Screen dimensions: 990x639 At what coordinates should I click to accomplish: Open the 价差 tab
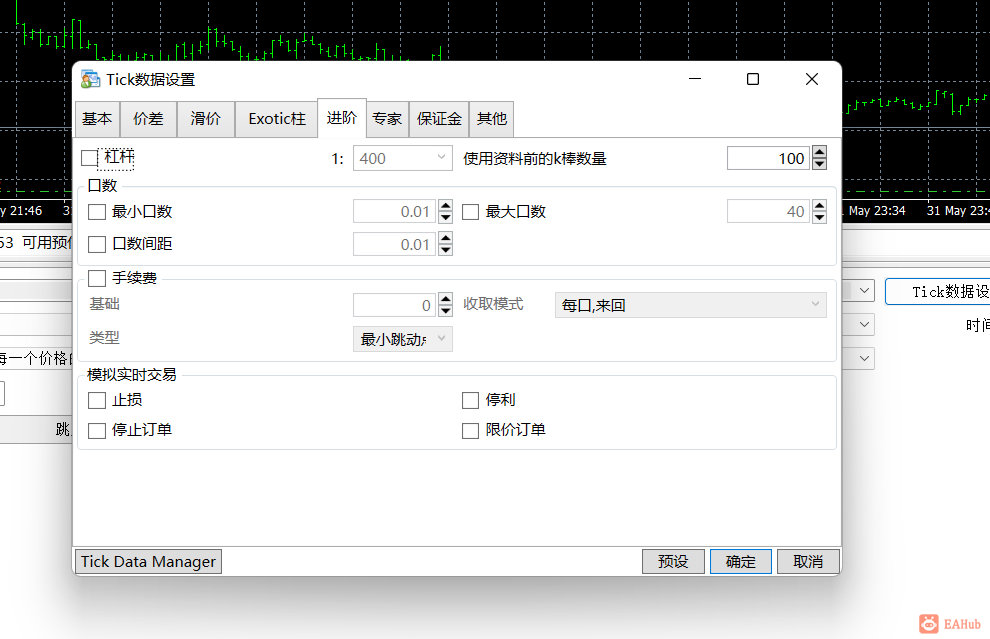pos(148,119)
